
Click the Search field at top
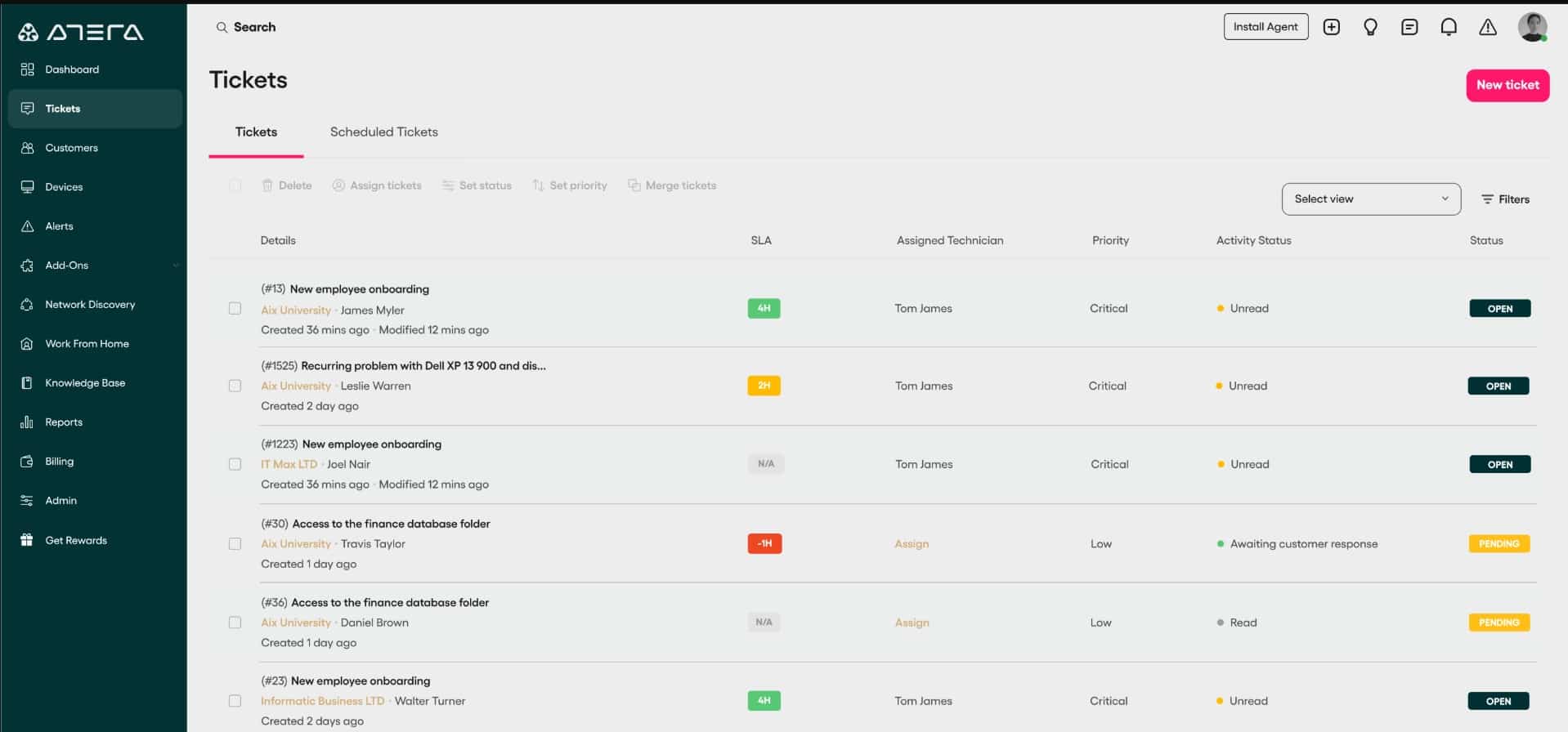pos(254,27)
